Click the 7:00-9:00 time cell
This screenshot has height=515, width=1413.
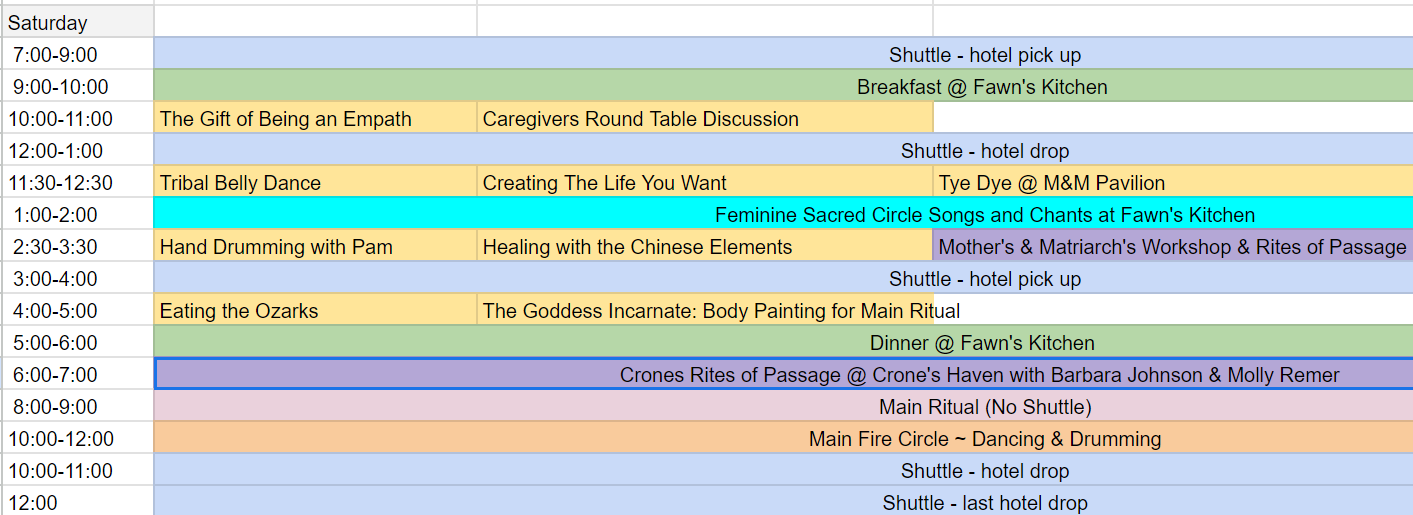[77, 54]
